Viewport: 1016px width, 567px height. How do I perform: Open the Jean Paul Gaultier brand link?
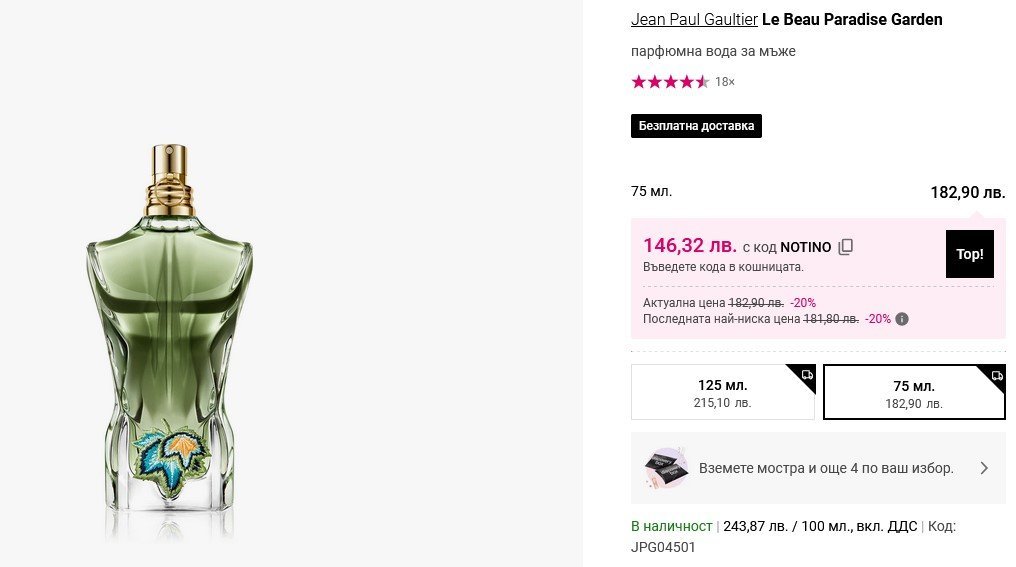click(x=694, y=19)
